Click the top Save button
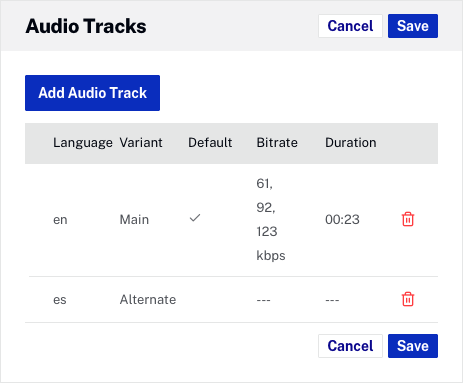The height and width of the screenshot is (383, 463). pyautogui.click(x=413, y=26)
